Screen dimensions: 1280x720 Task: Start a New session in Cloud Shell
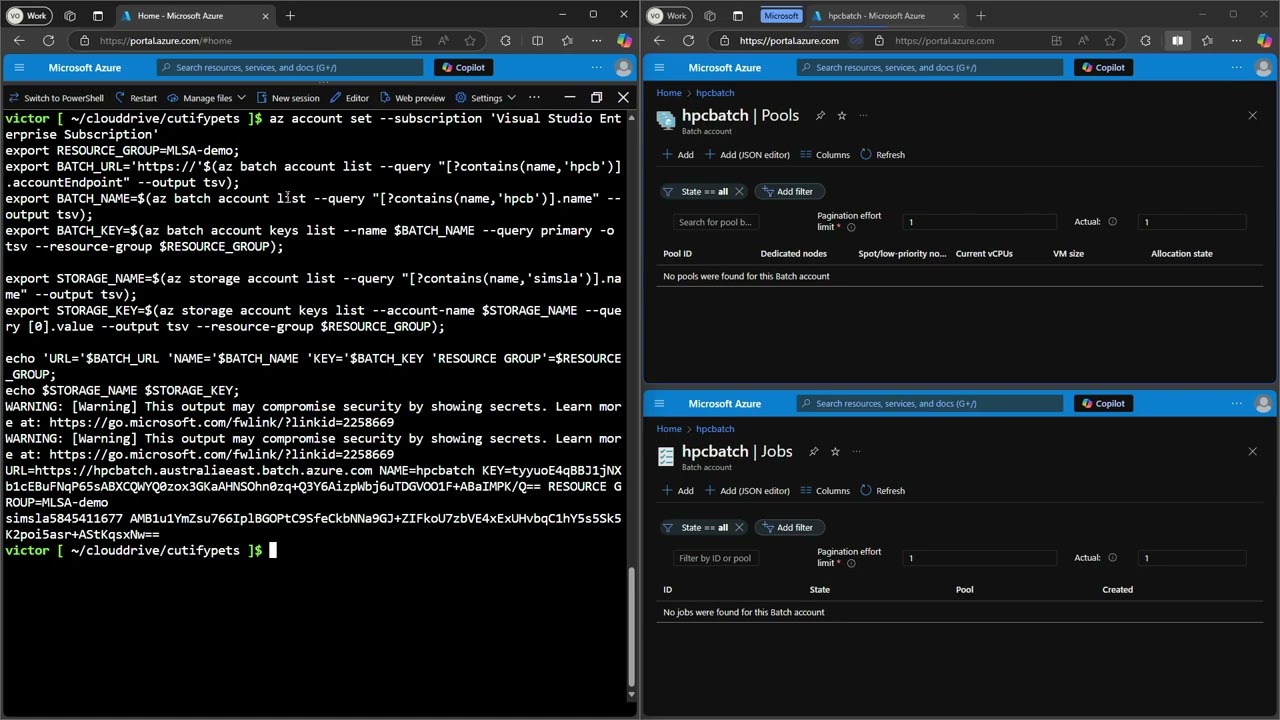[x=288, y=98]
